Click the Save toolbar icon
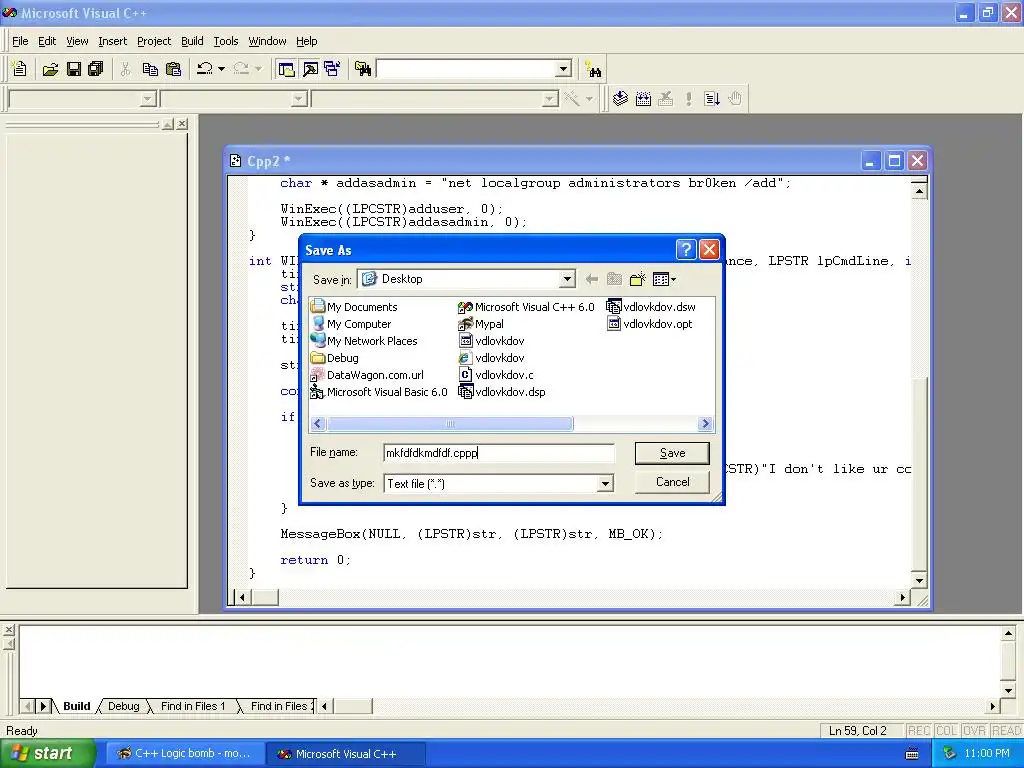Viewport: 1024px width, 768px height. (x=73, y=69)
